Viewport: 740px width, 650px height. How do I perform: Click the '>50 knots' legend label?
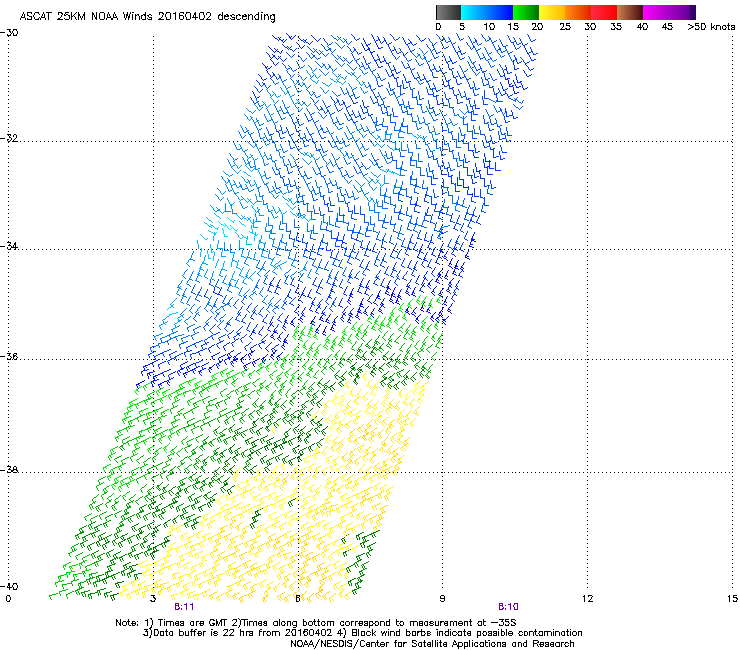711,27
